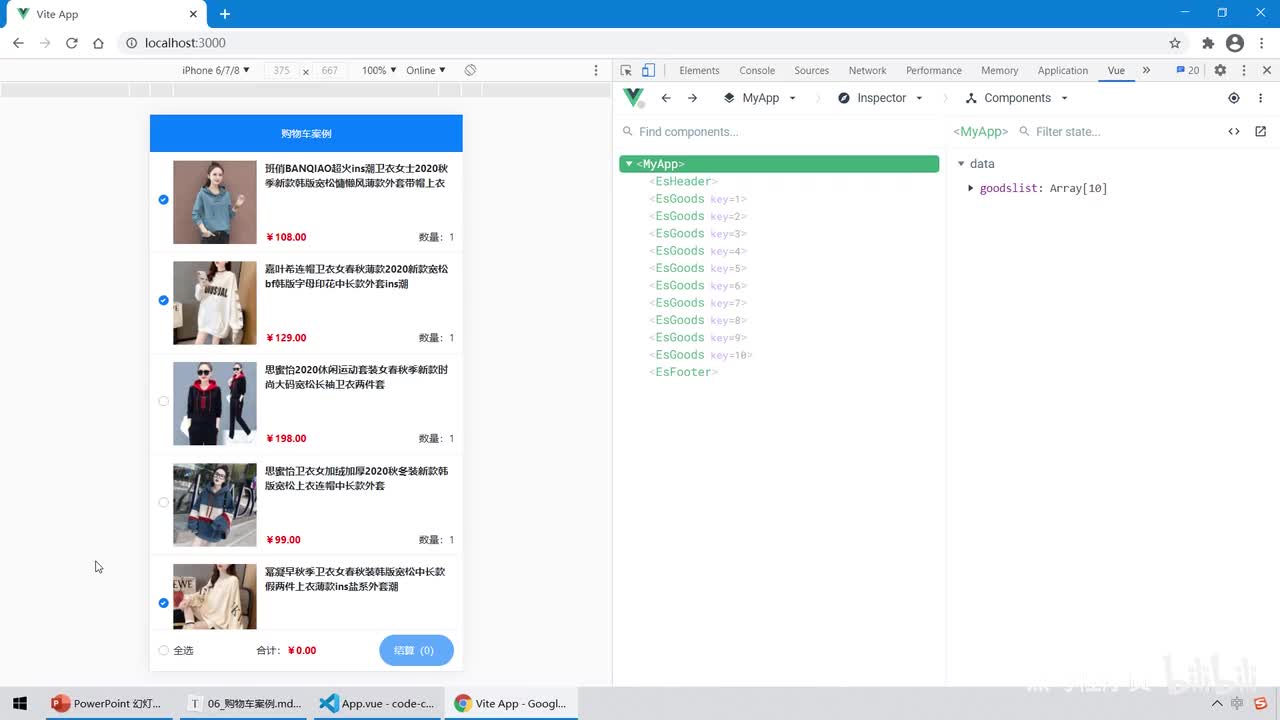
Task: Activate the inspect element picker
Action: 626,71
